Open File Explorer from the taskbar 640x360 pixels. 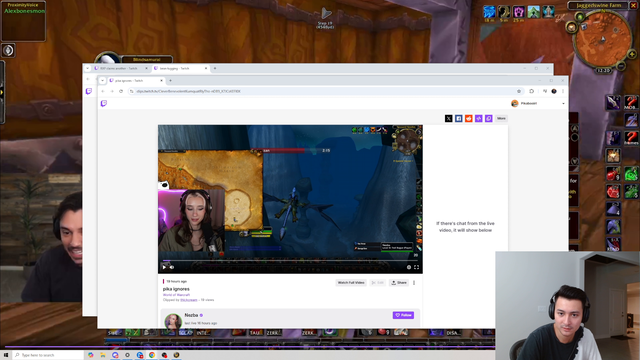tap(103, 355)
